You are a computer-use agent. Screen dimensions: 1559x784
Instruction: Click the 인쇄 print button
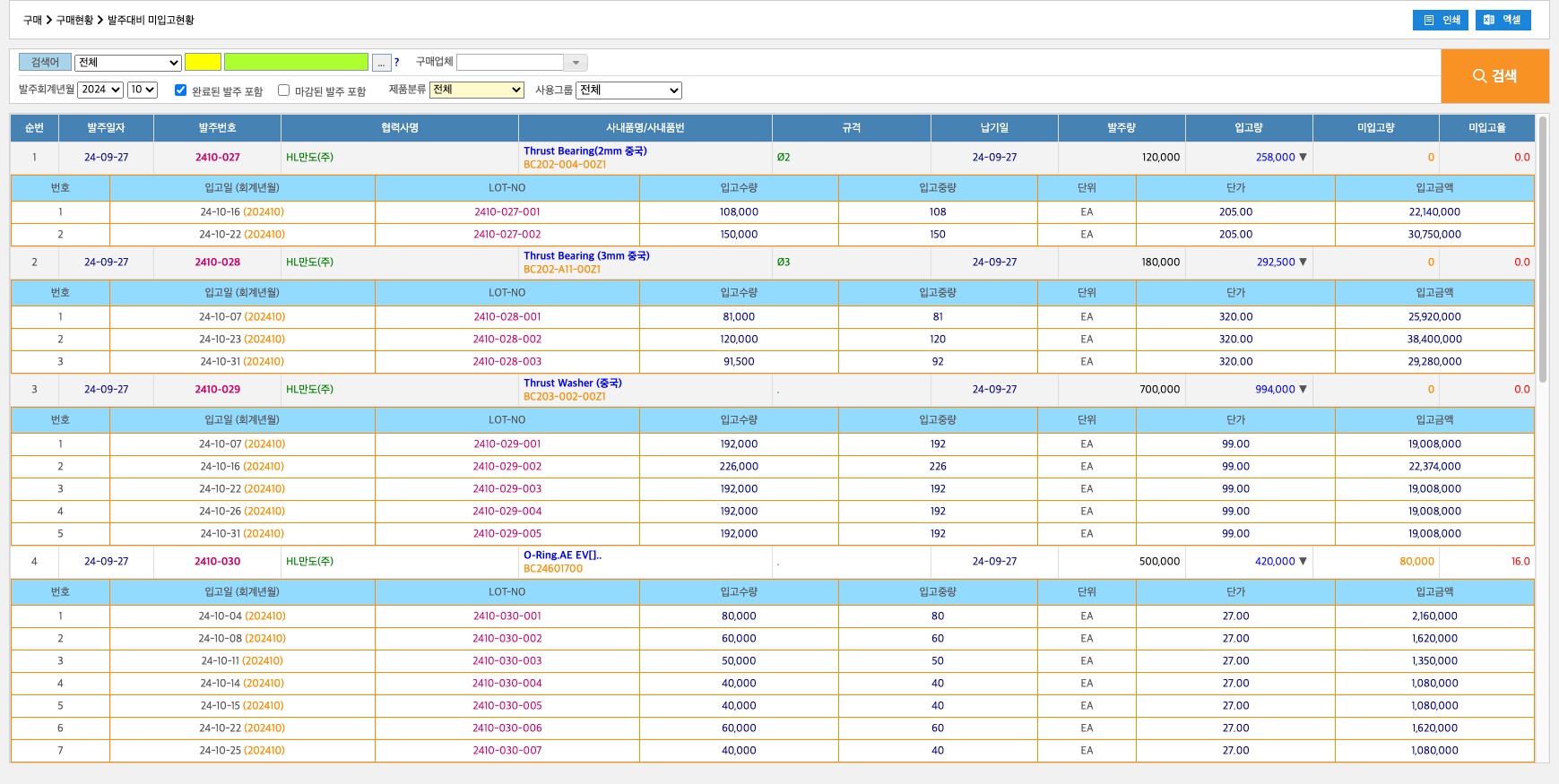(1440, 20)
